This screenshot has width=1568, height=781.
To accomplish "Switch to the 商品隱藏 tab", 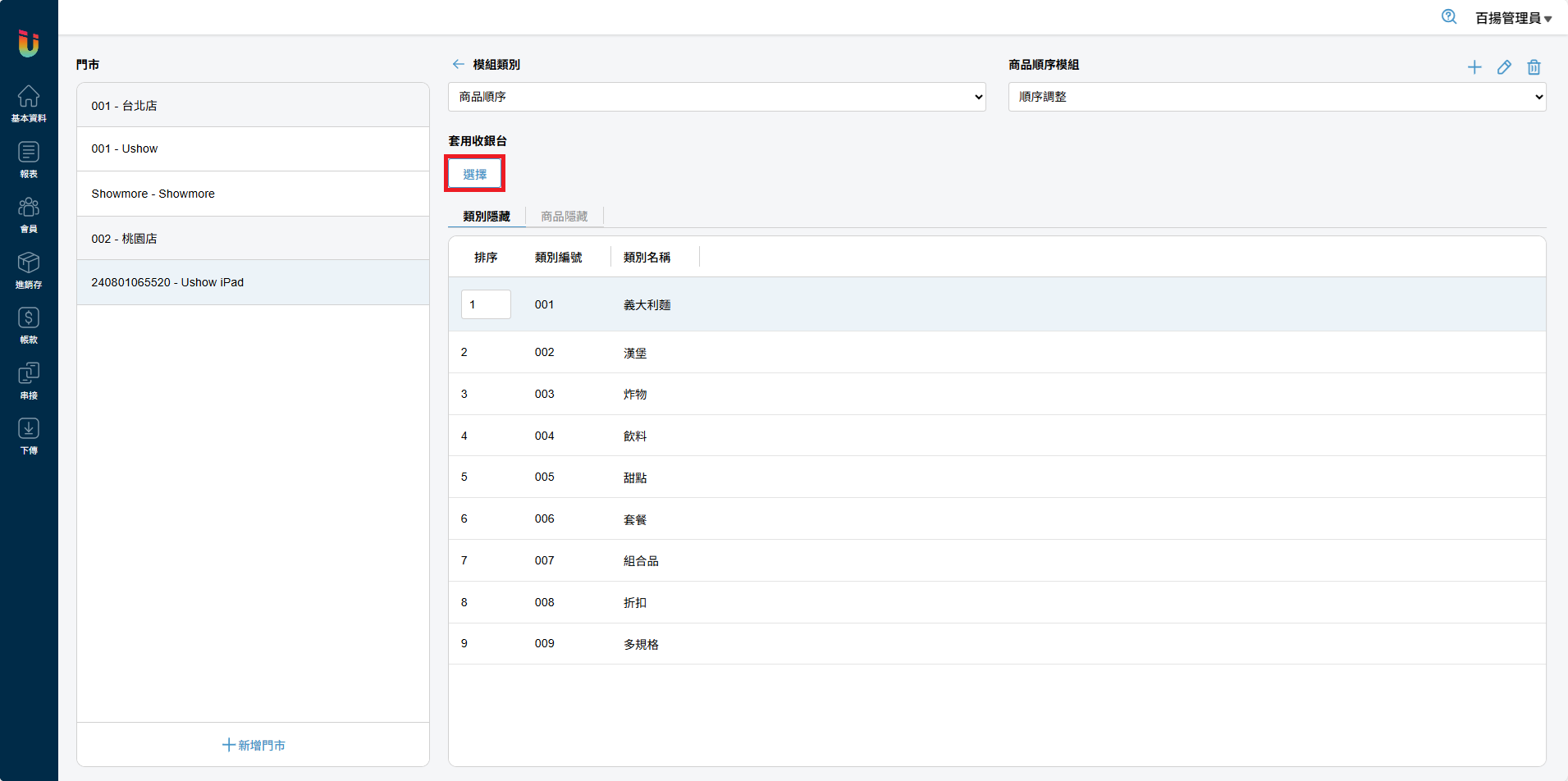I will [565, 217].
